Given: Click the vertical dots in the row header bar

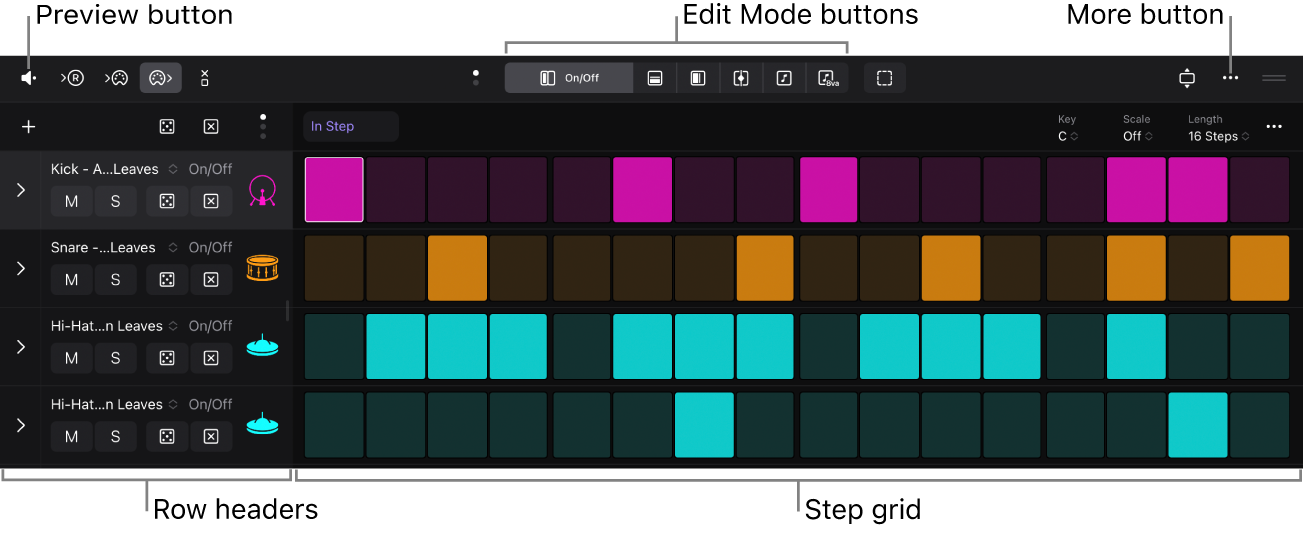Looking at the screenshot, I should 263,126.
